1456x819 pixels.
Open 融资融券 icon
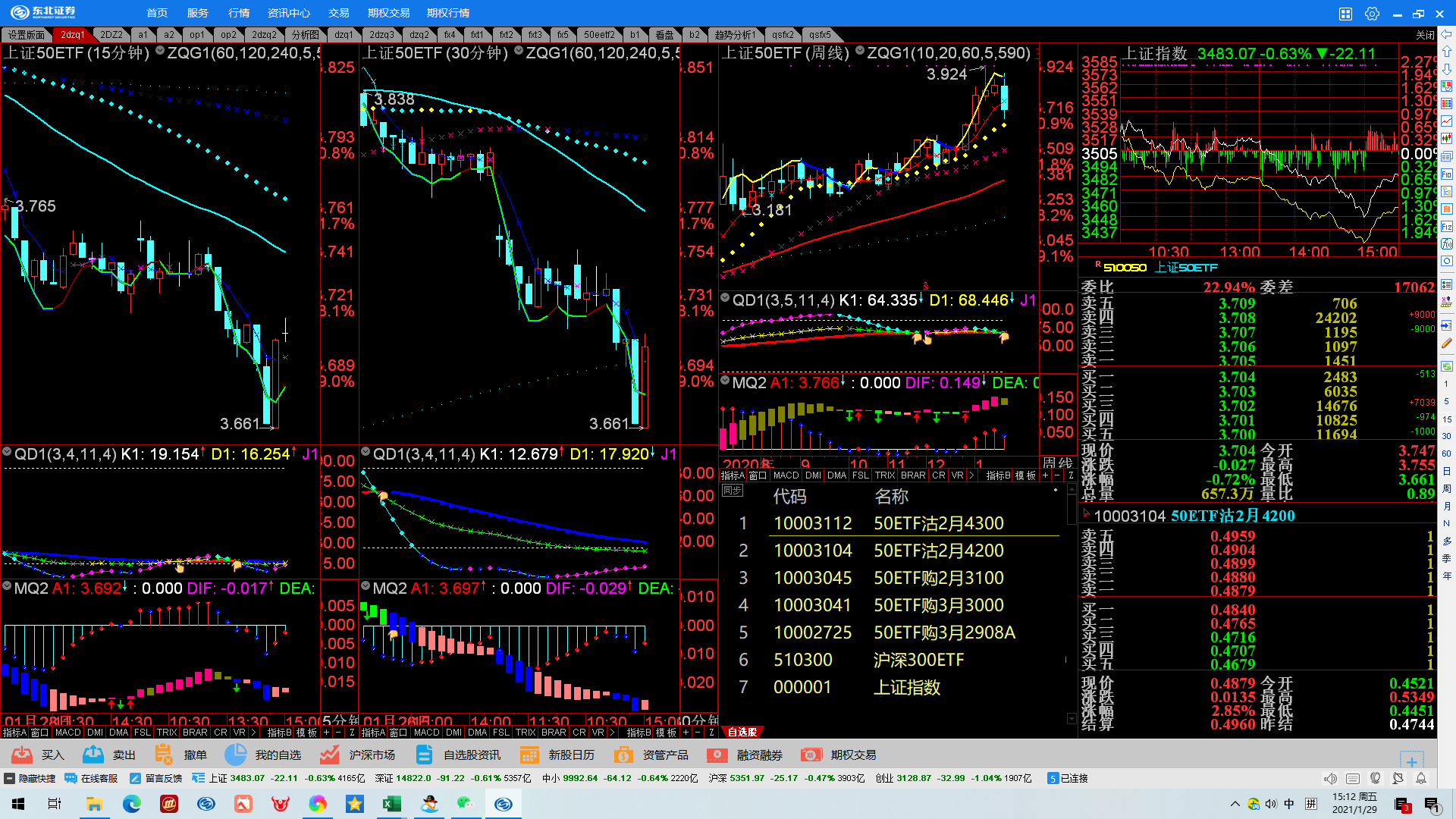point(717,755)
